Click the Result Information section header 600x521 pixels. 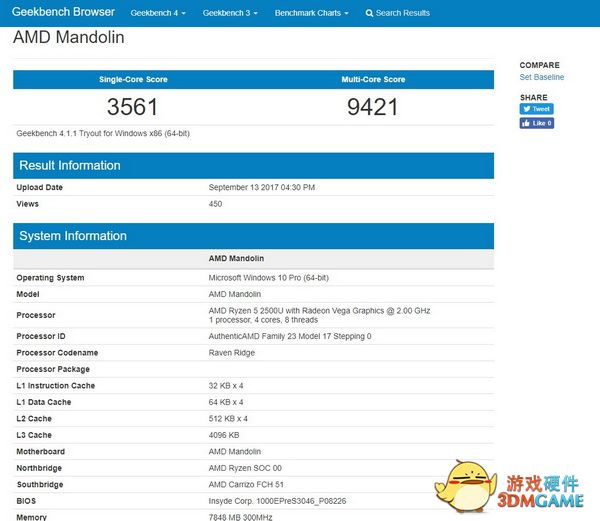tap(253, 166)
